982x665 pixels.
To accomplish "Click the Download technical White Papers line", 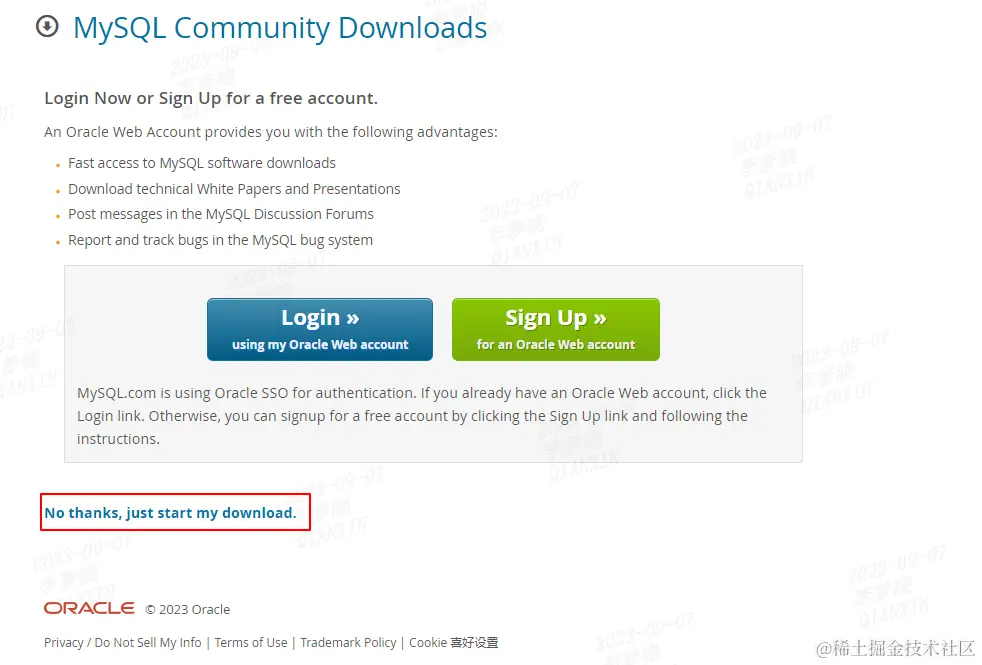I will tap(234, 189).
